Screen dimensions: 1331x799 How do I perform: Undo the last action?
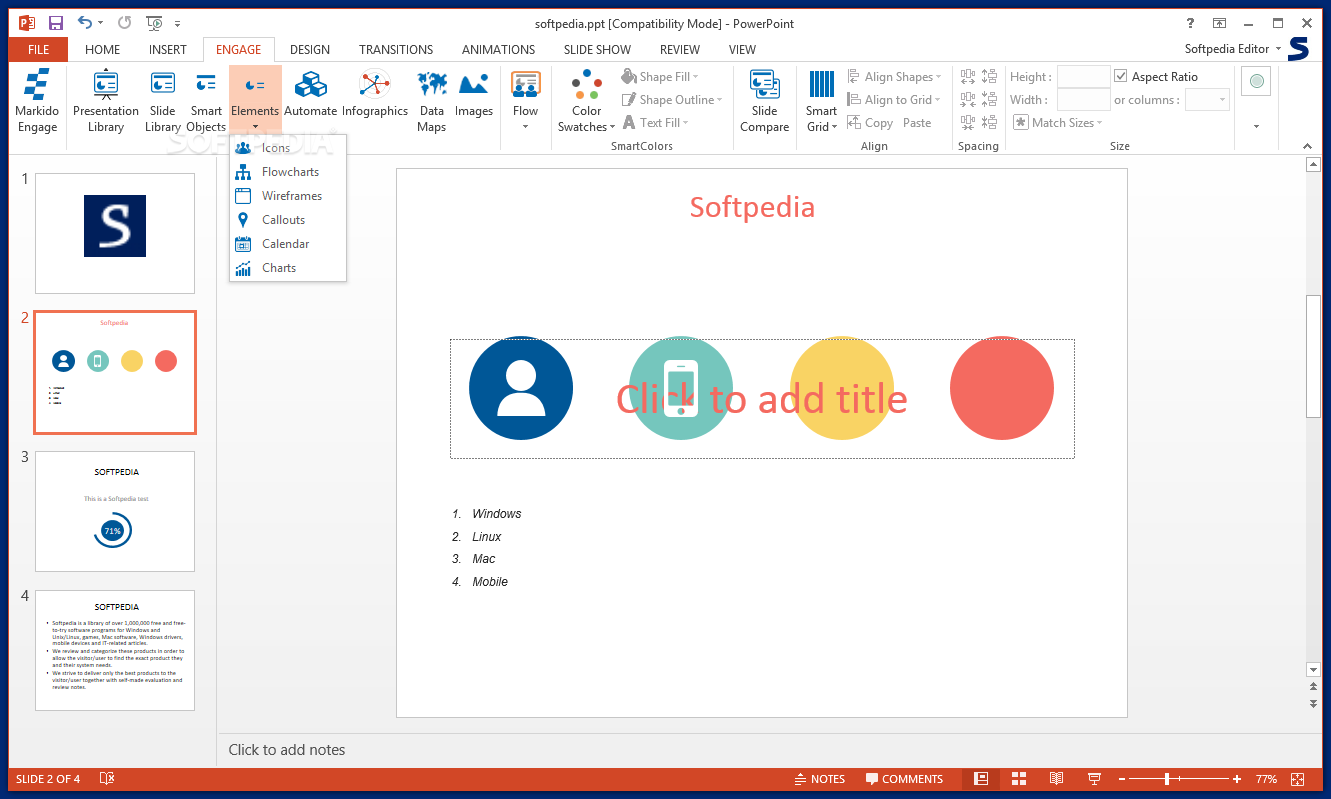tap(85, 22)
